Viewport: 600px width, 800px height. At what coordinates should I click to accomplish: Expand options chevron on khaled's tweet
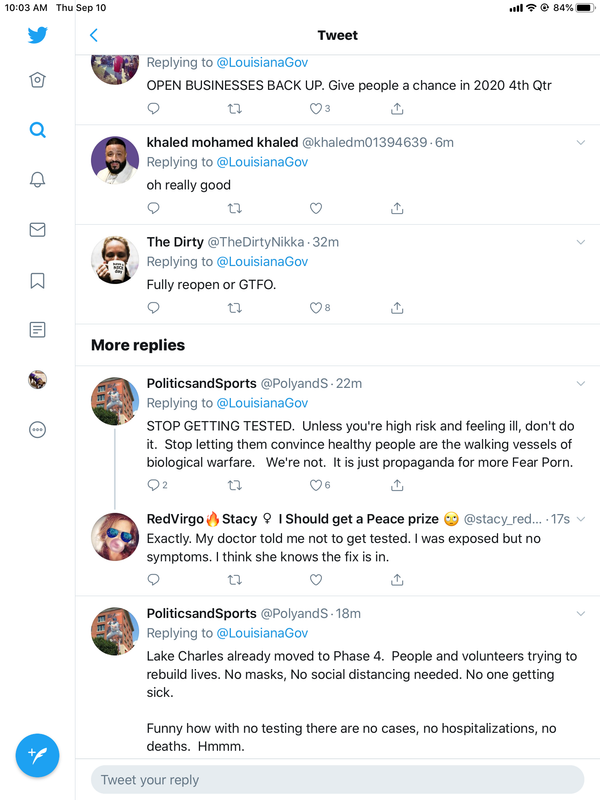pos(581,143)
